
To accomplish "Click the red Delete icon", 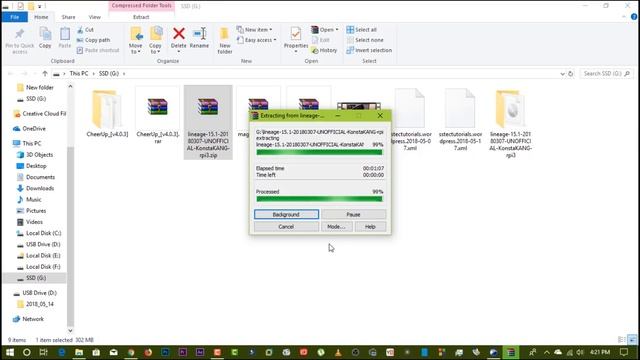I will (x=178, y=33).
